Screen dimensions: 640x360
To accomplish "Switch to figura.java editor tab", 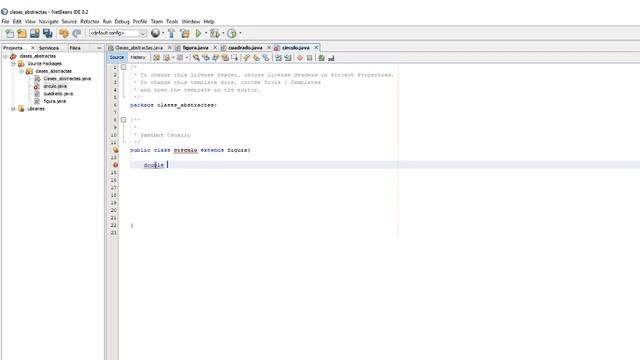I will tap(196, 48).
